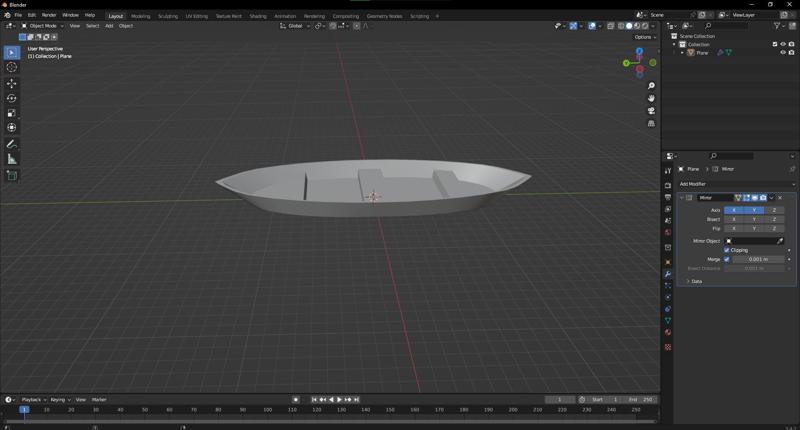Toggle Flip X button
This screenshot has height=430, width=800.
coord(734,229)
